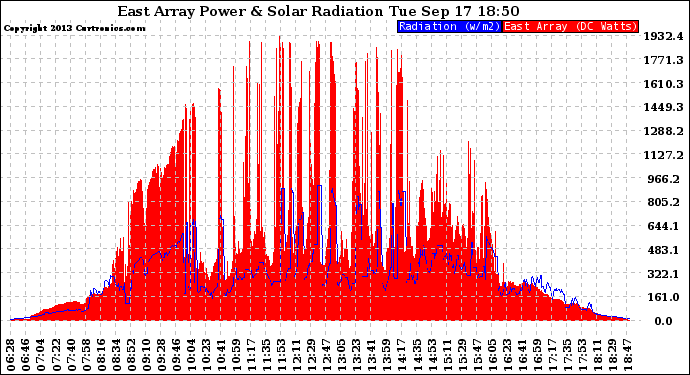Click the 10:23 time label
Image resolution: width=690 pixels, height=375 pixels.
(206, 354)
